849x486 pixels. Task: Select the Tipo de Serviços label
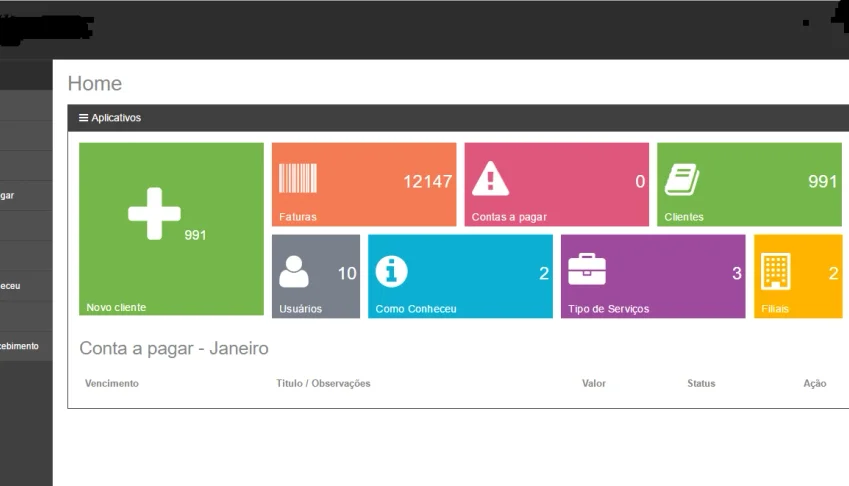tap(609, 309)
